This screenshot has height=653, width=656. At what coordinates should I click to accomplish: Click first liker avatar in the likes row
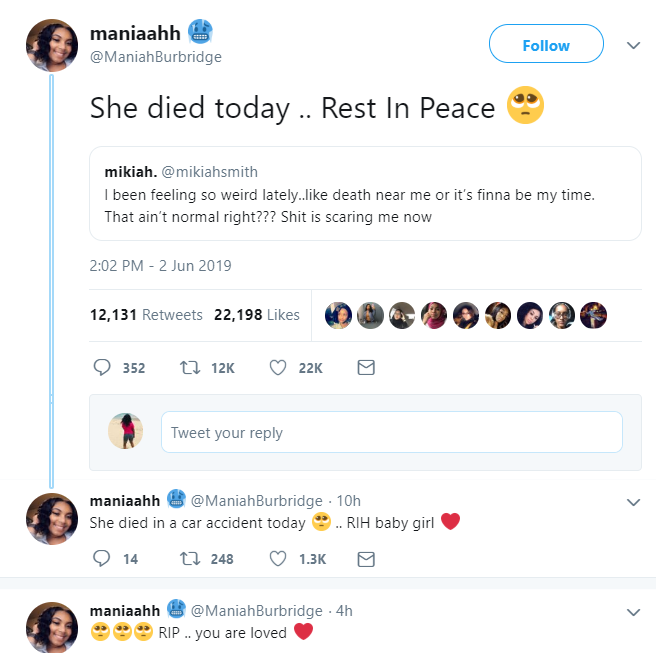coord(340,315)
